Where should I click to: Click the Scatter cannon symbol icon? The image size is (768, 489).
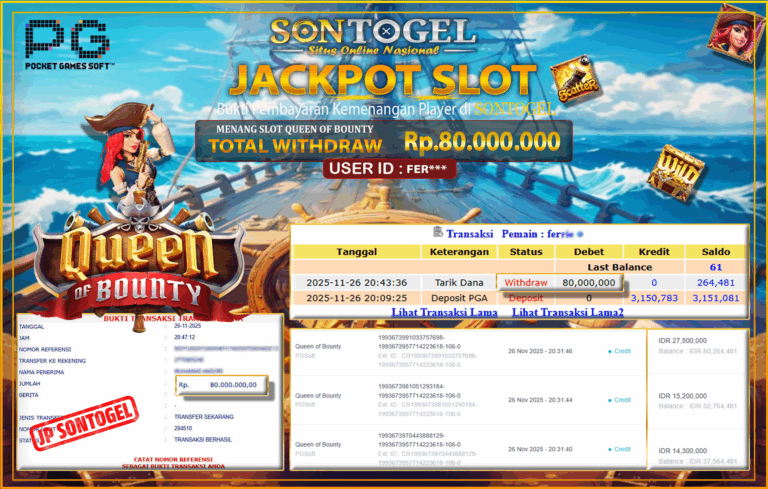pos(575,79)
